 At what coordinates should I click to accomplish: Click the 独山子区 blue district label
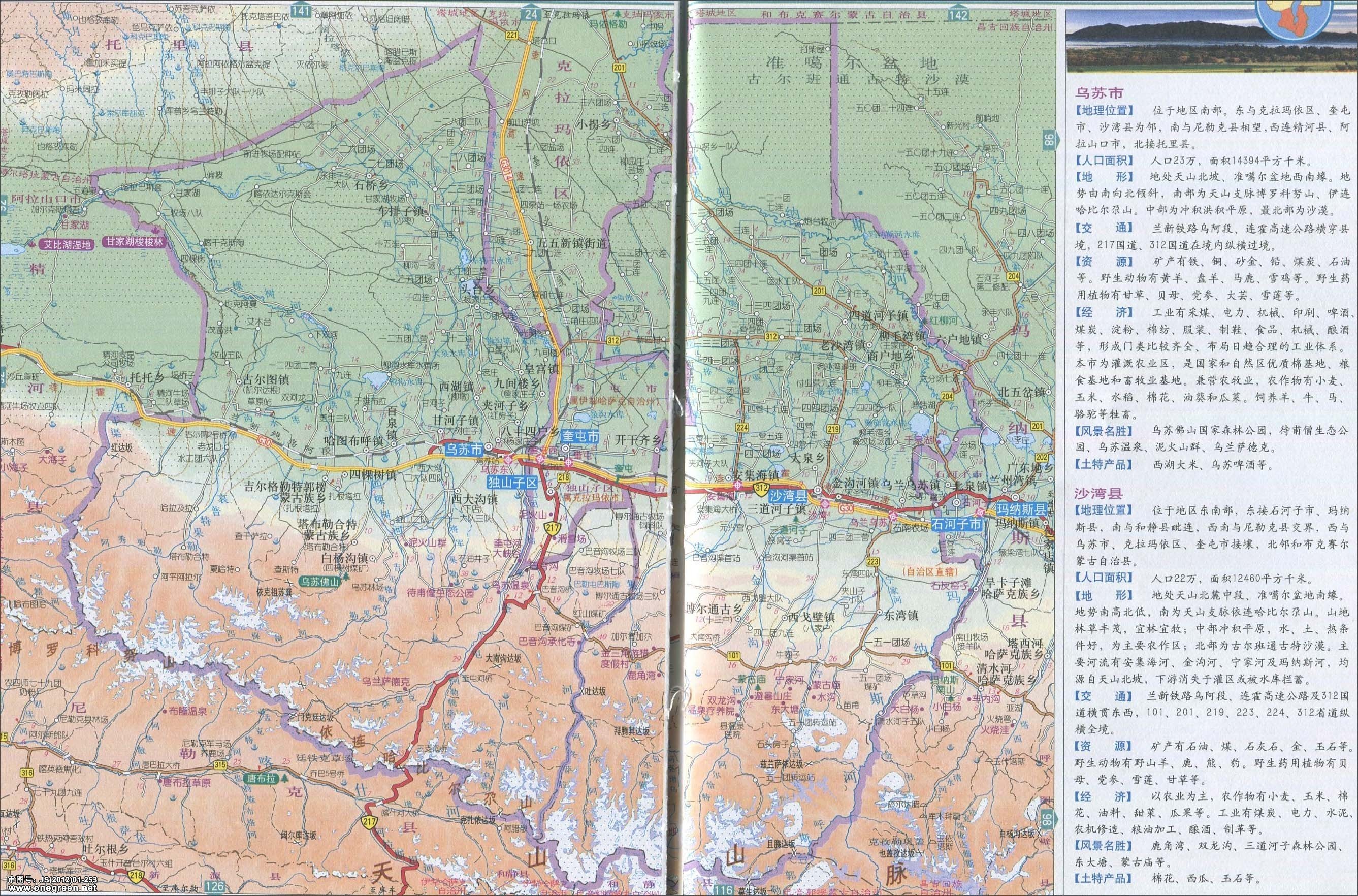[x=513, y=483]
